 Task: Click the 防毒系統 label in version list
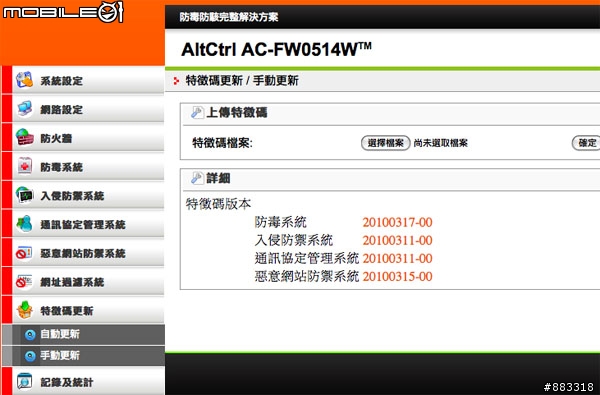280,222
